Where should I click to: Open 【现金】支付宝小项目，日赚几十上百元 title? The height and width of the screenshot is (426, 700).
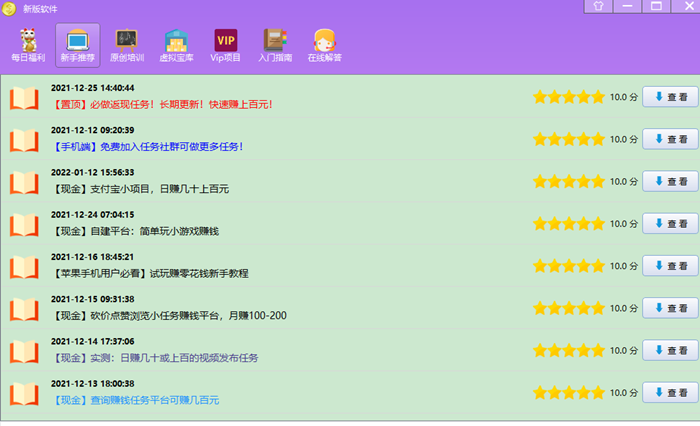(x=140, y=189)
